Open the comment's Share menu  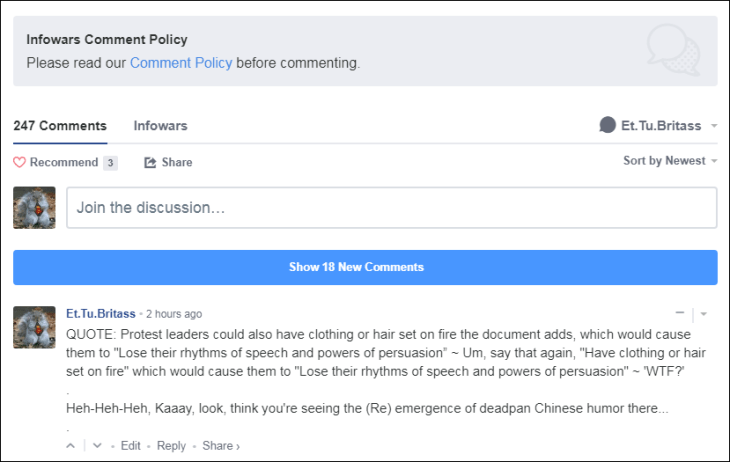pyautogui.click(x=220, y=446)
